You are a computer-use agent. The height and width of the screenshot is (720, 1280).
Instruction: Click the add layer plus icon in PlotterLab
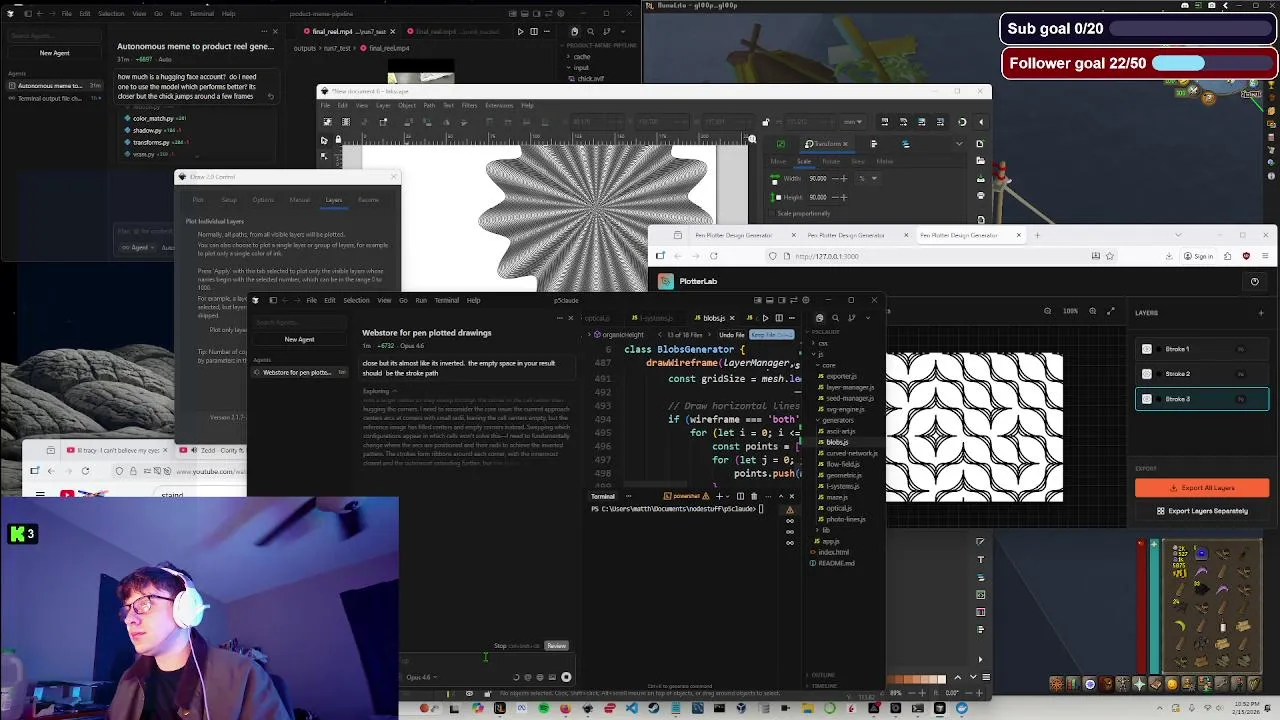pyautogui.click(x=1260, y=313)
